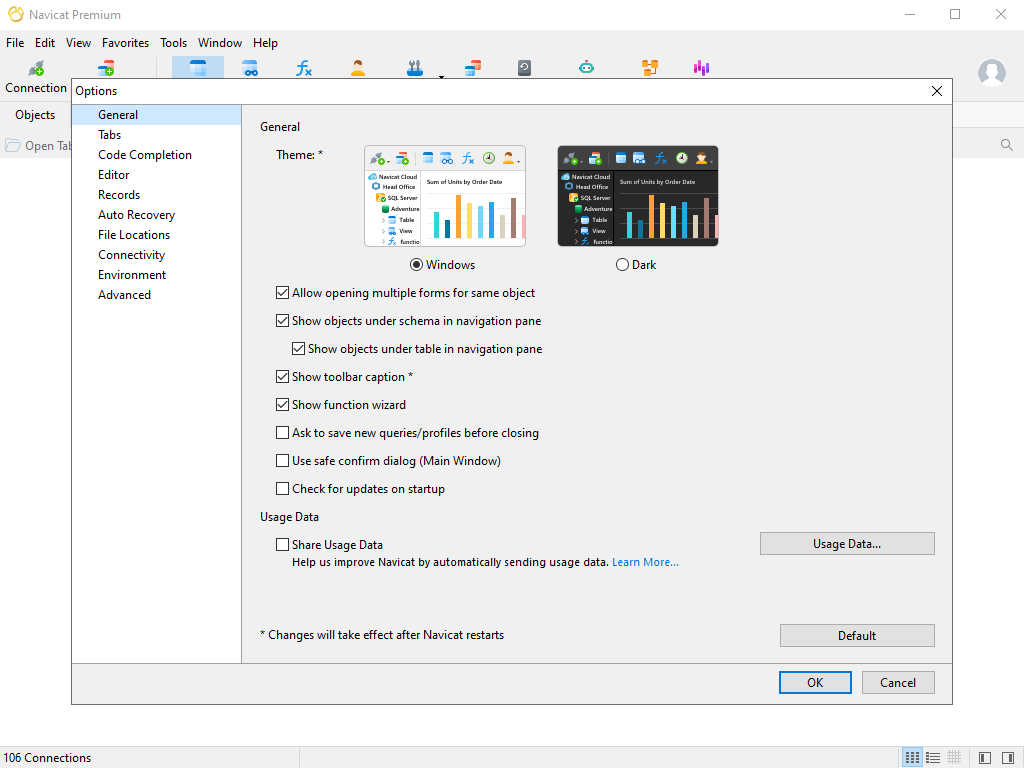Image resolution: width=1024 pixels, height=768 pixels.
Task: Select General in Options sidebar
Action: pyautogui.click(x=157, y=115)
